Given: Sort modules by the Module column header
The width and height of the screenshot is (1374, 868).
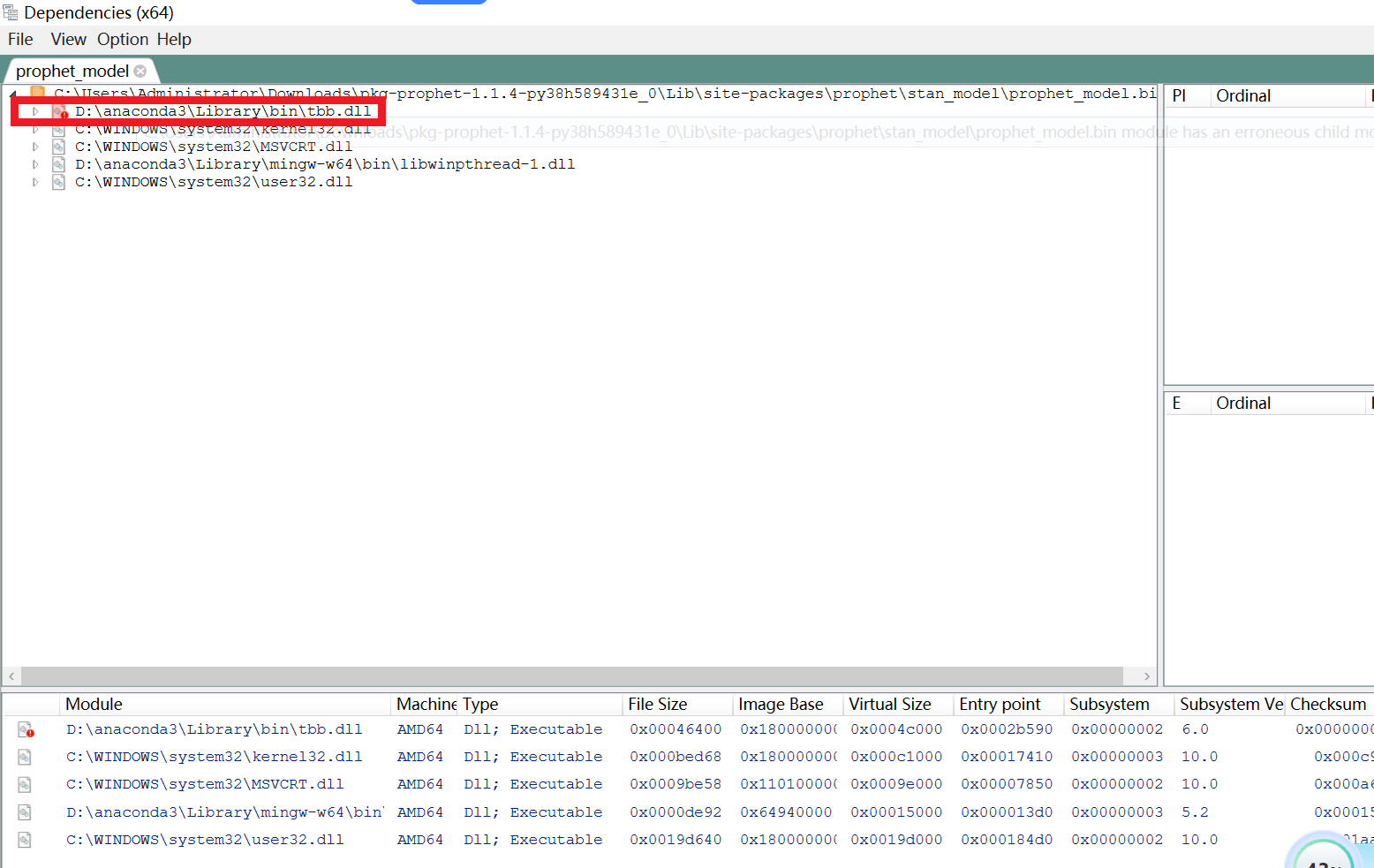Looking at the screenshot, I should [x=94, y=704].
